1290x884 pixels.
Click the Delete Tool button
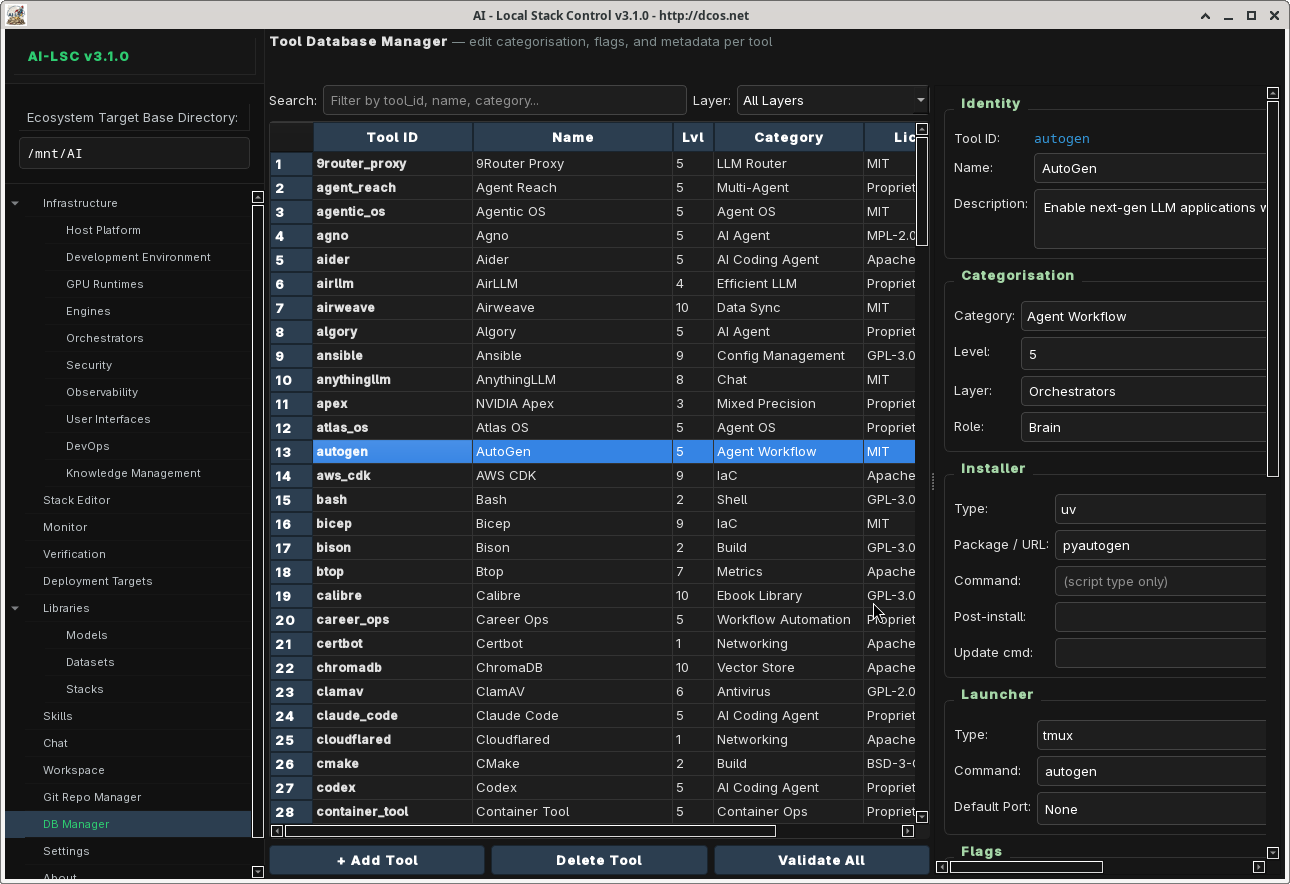point(599,861)
